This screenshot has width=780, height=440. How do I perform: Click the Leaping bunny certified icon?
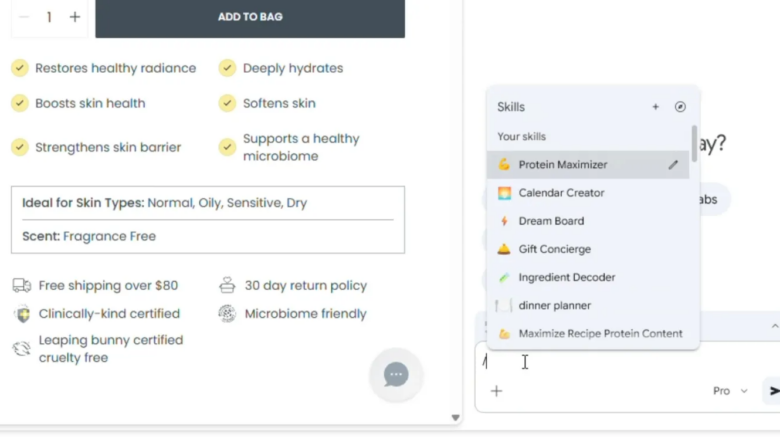pyautogui.click(x=22, y=349)
